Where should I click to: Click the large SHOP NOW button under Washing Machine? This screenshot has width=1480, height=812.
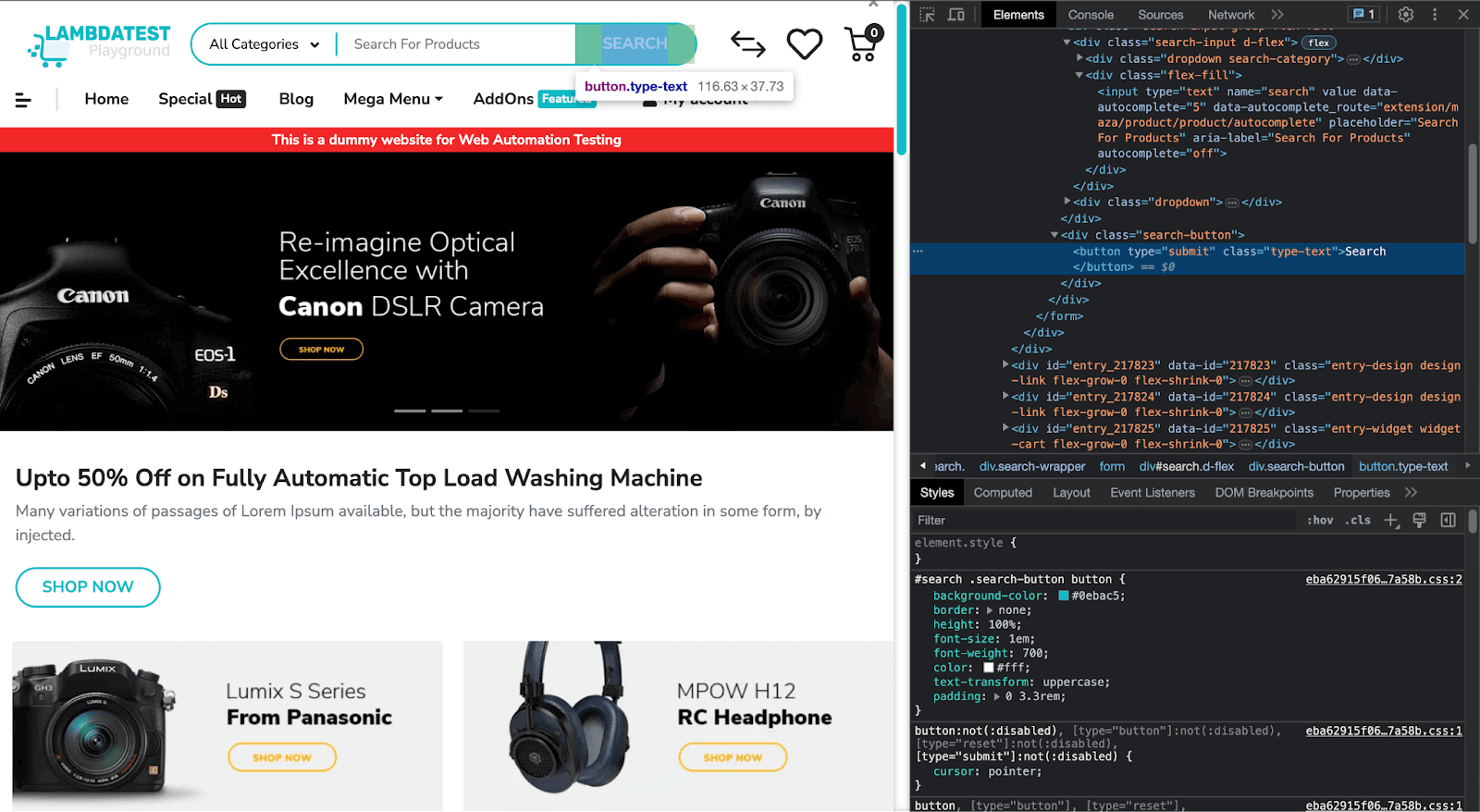(x=88, y=586)
